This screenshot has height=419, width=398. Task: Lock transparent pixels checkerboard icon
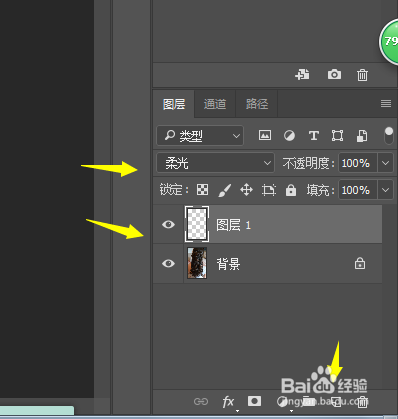pos(202,190)
